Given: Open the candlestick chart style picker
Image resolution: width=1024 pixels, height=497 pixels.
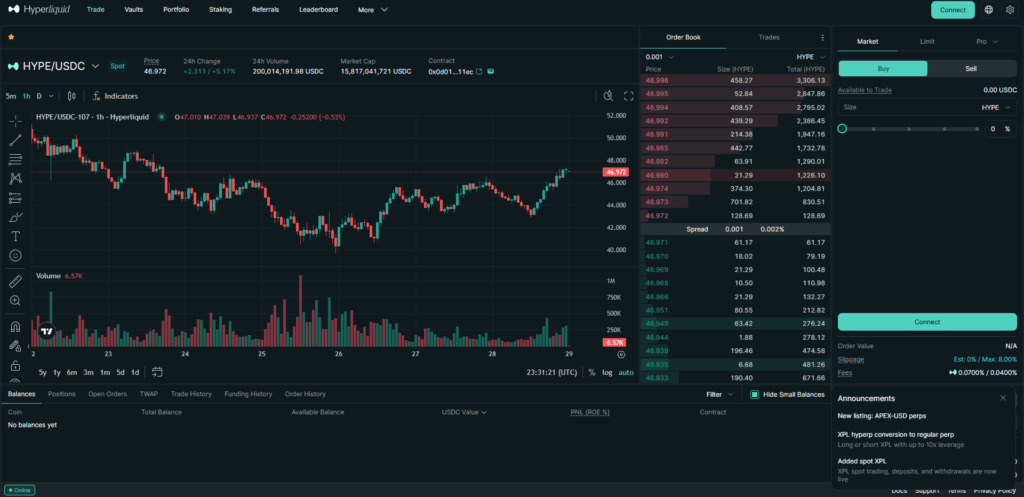Looking at the screenshot, I should (x=72, y=96).
